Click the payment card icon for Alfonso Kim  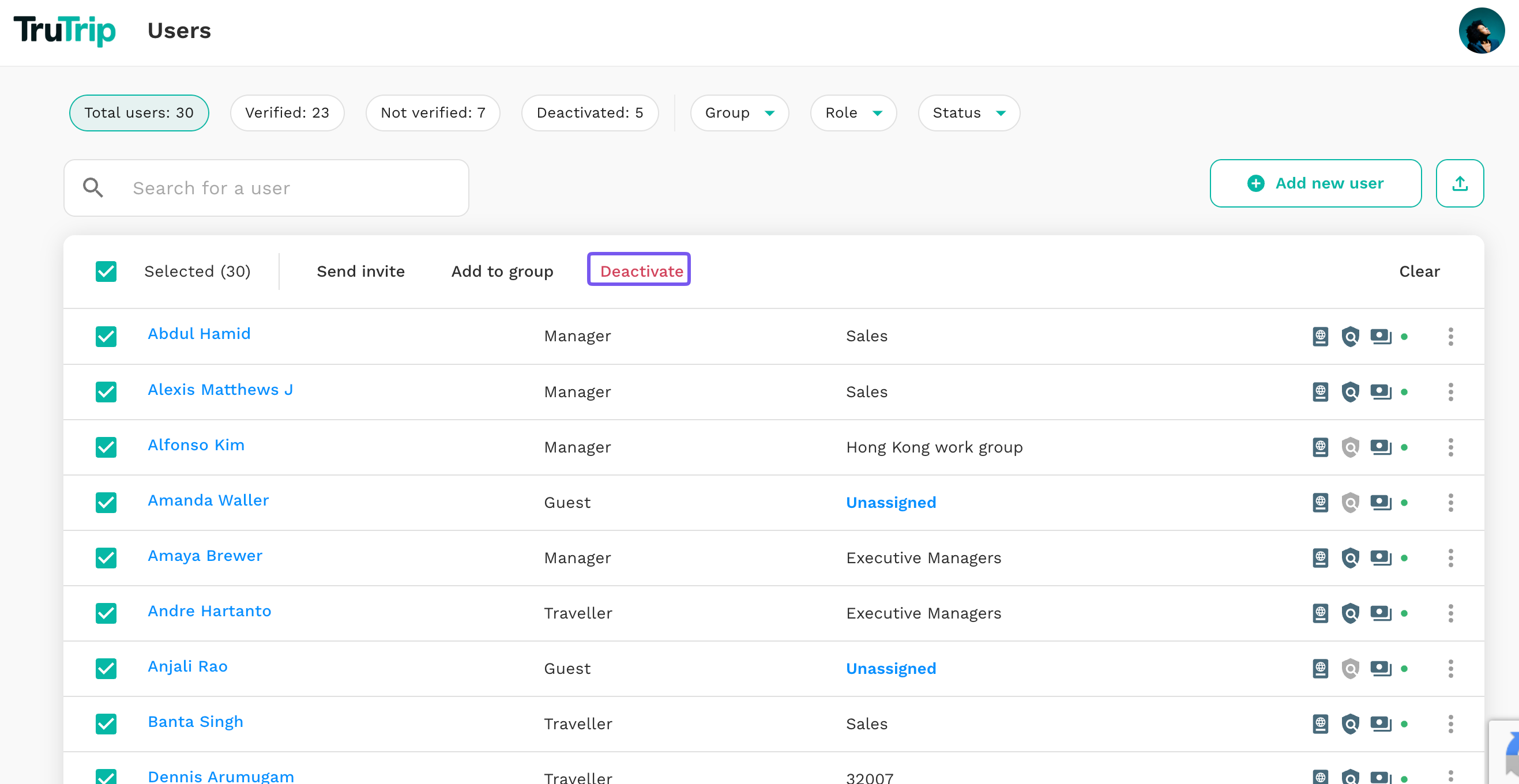1381,447
